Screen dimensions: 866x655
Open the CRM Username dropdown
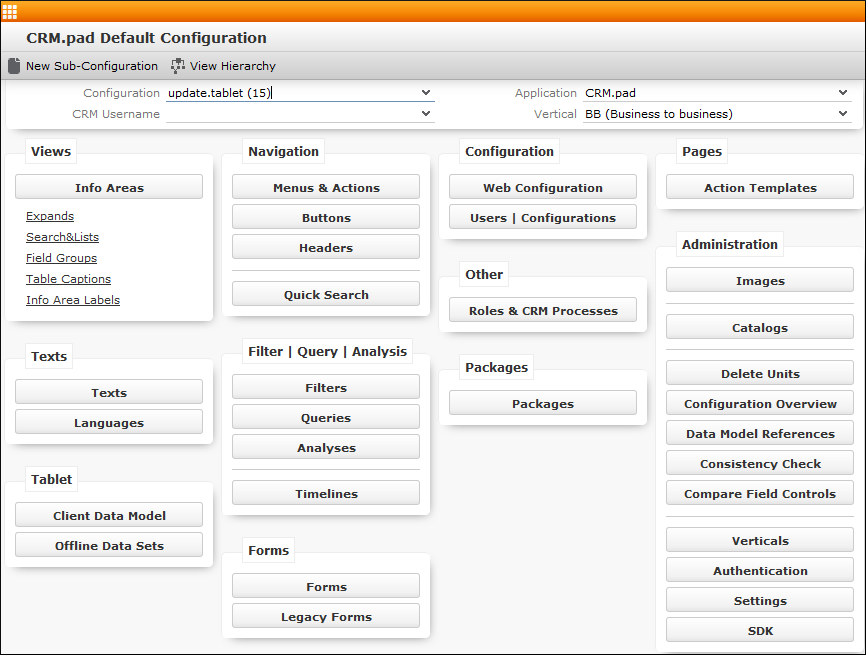pyautogui.click(x=426, y=114)
